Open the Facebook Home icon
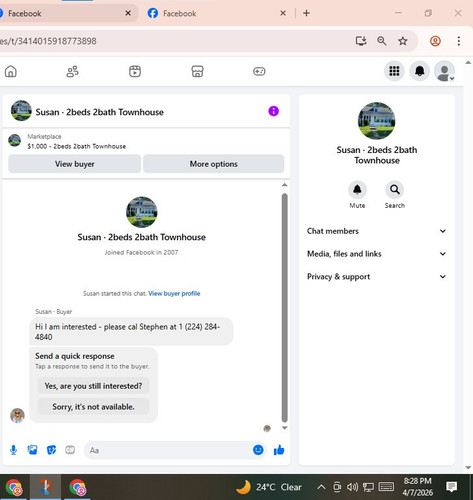Screen dimensions: 473x500 11,71
